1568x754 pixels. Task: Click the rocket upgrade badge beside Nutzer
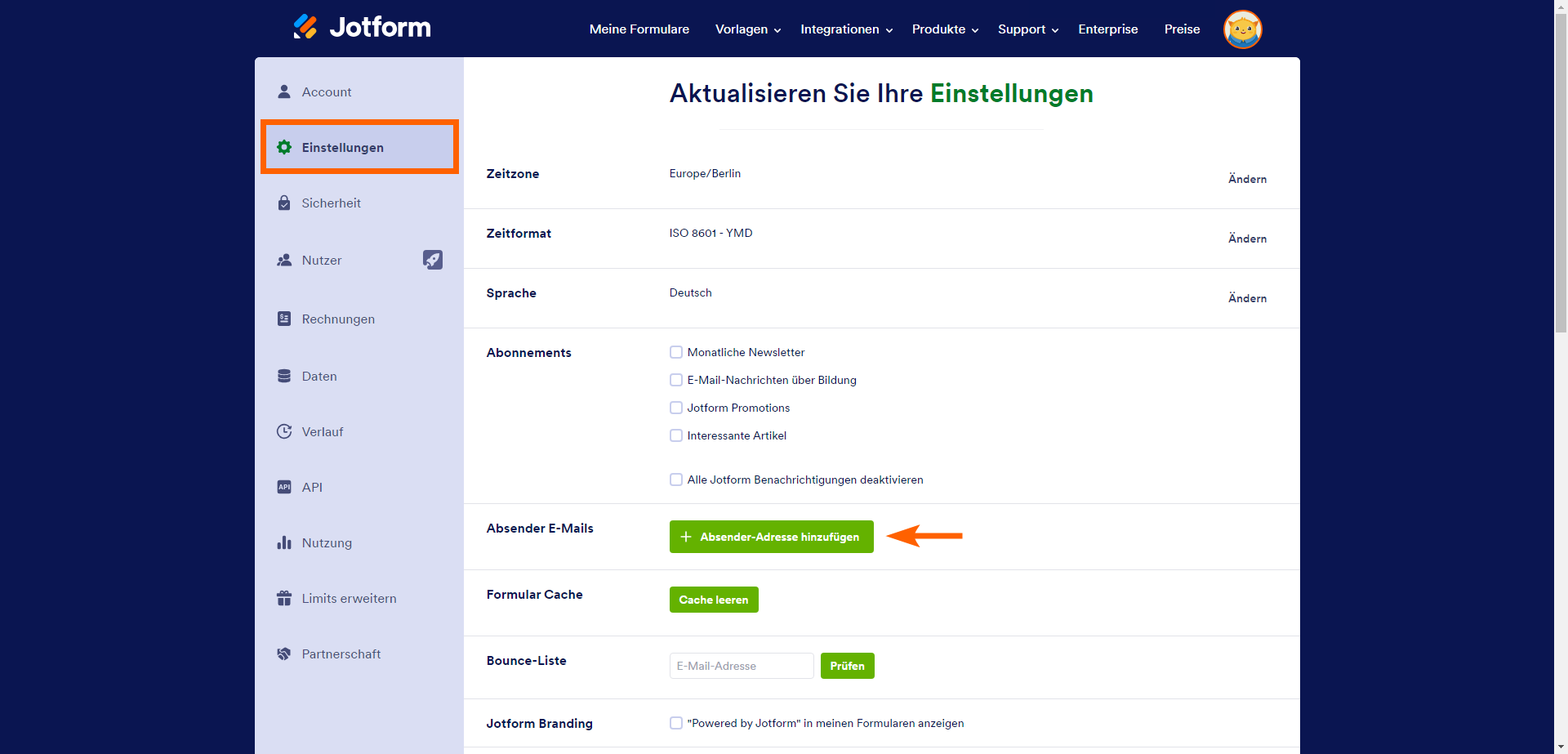coord(433,260)
